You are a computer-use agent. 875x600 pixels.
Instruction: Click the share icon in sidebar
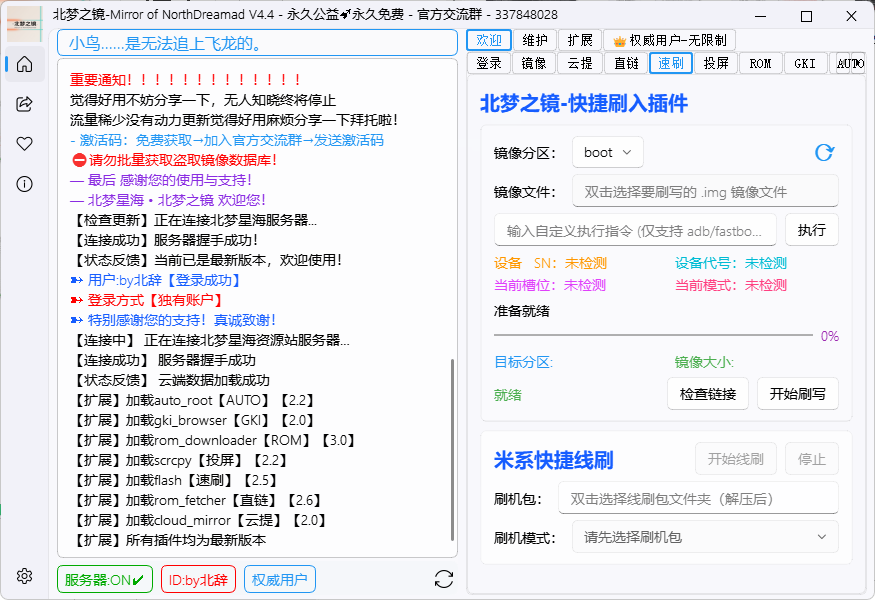[x=25, y=104]
